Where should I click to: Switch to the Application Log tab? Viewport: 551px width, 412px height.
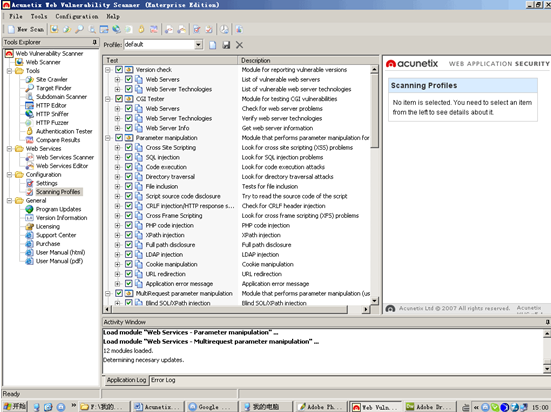[x=126, y=380]
